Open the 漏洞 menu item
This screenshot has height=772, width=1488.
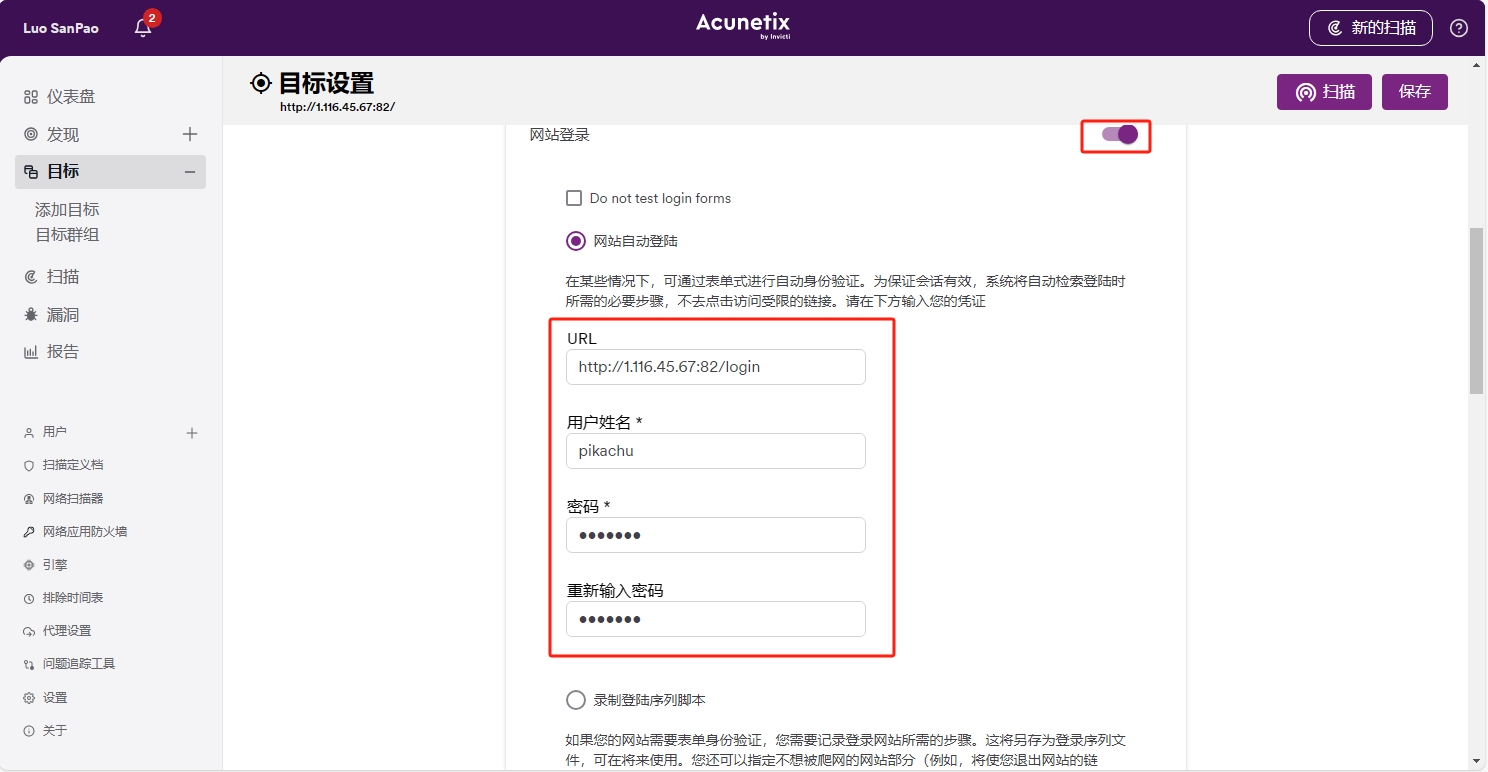63,314
